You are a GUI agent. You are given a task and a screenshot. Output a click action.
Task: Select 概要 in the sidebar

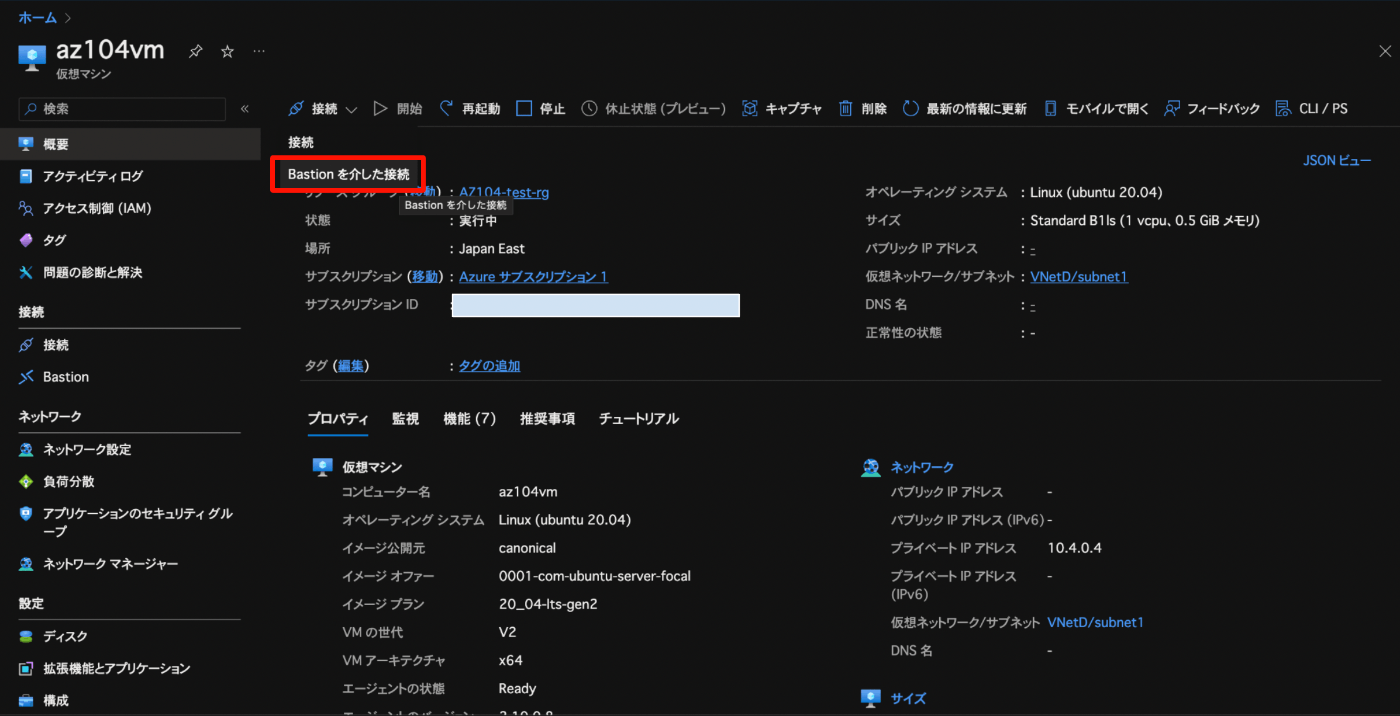130,144
